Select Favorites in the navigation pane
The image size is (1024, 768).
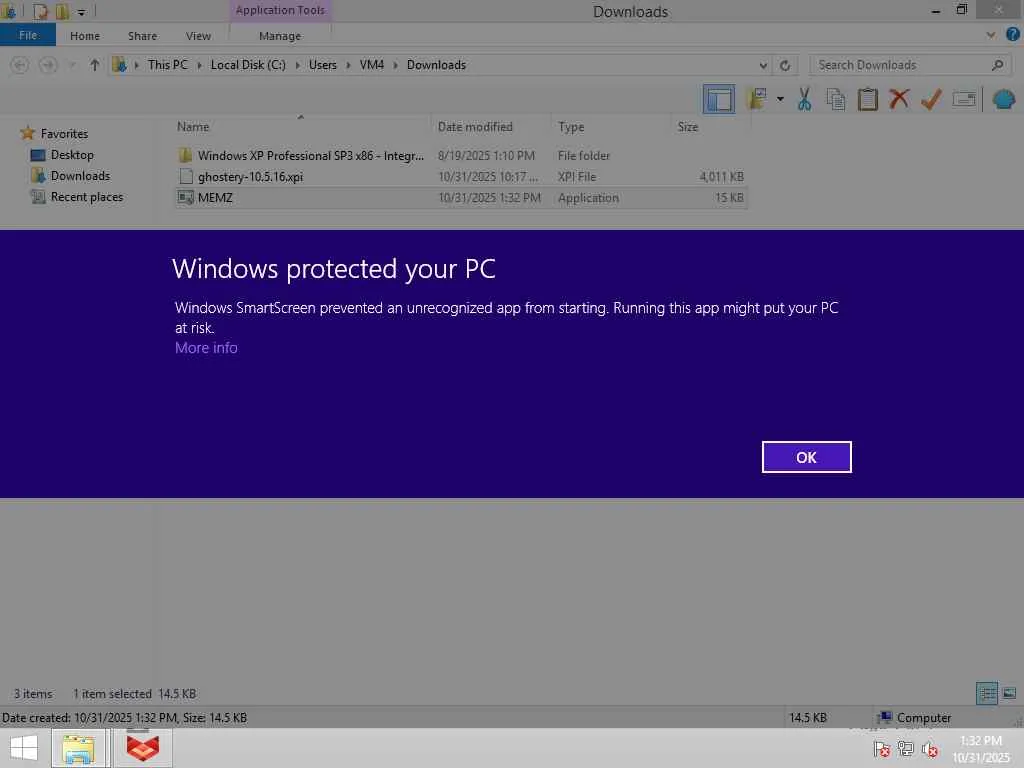click(63, 133)
